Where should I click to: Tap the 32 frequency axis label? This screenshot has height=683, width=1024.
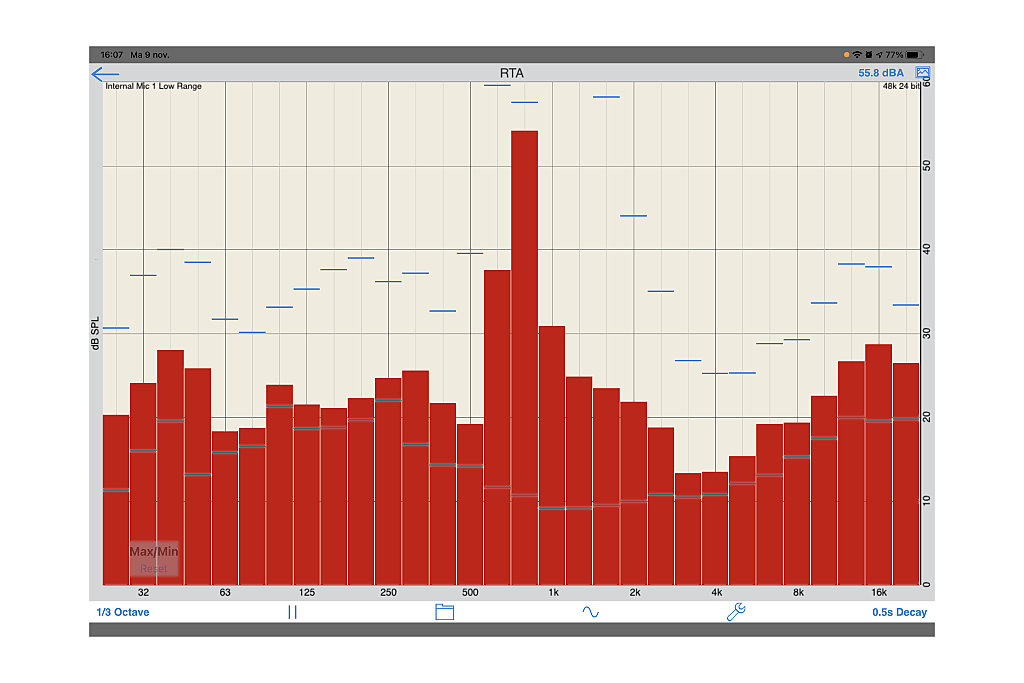(143, 592)
